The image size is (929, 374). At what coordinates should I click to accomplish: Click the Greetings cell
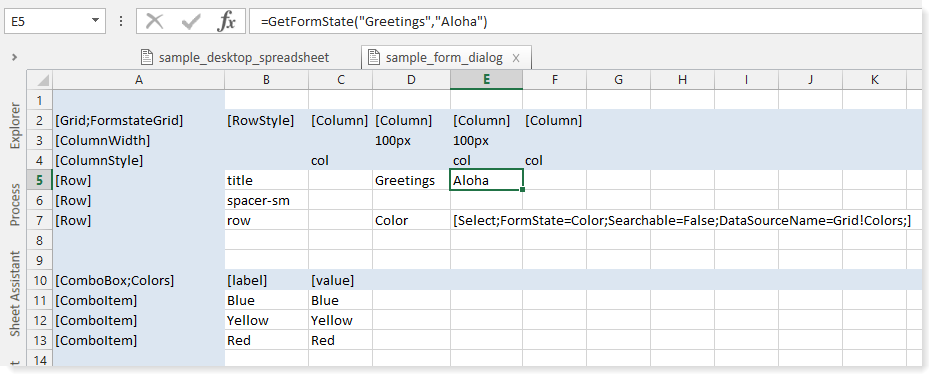[x=411, y=180]
